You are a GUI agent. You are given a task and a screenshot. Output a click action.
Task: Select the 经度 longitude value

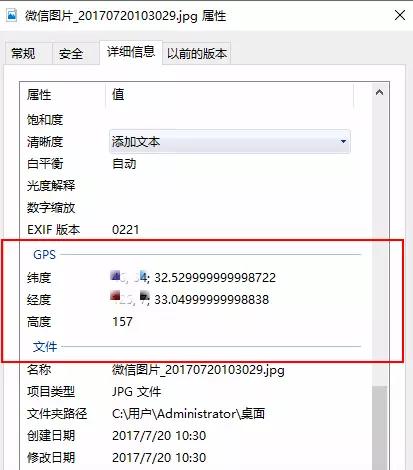(189, 299)
